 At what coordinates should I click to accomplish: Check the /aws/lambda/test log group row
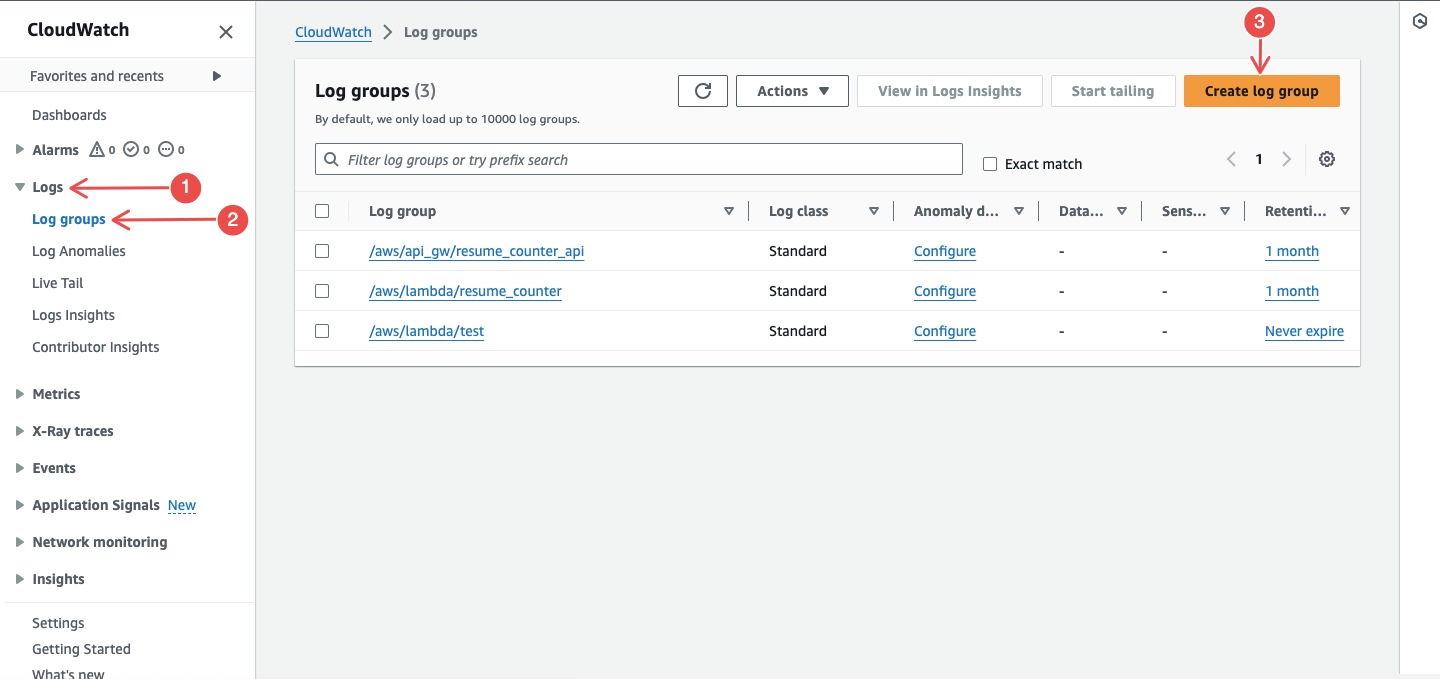(322, 331)
